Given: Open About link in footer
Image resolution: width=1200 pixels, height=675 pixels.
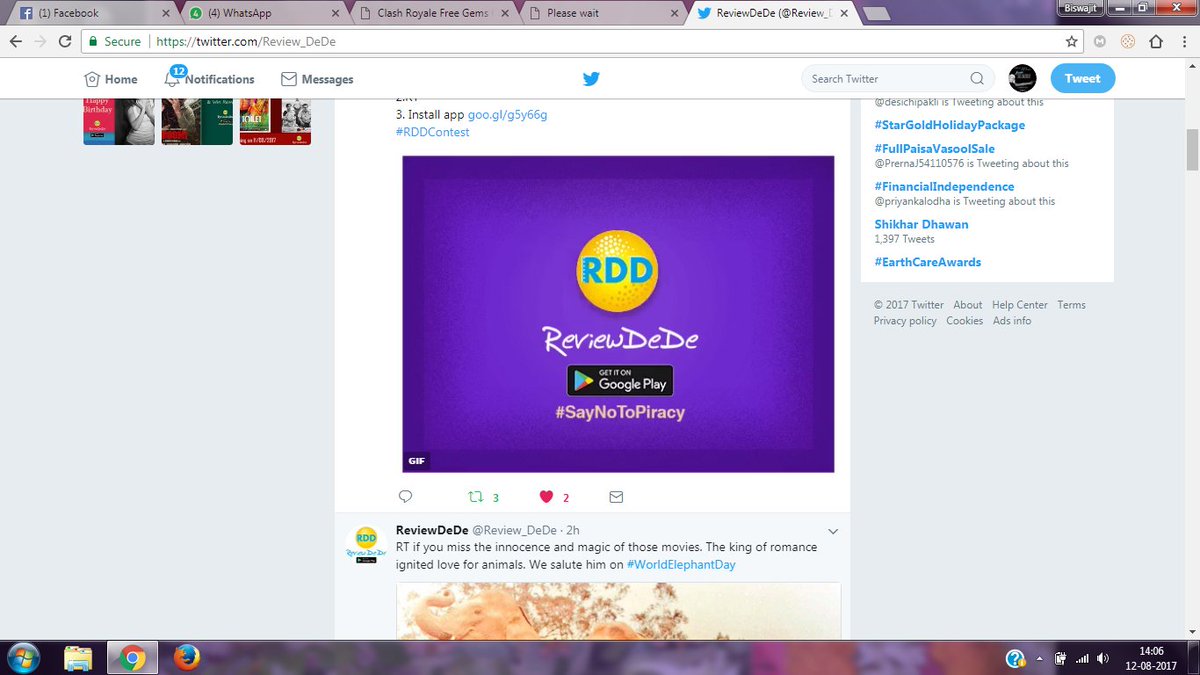Looking at the screenshot, I should pos(967,305).
